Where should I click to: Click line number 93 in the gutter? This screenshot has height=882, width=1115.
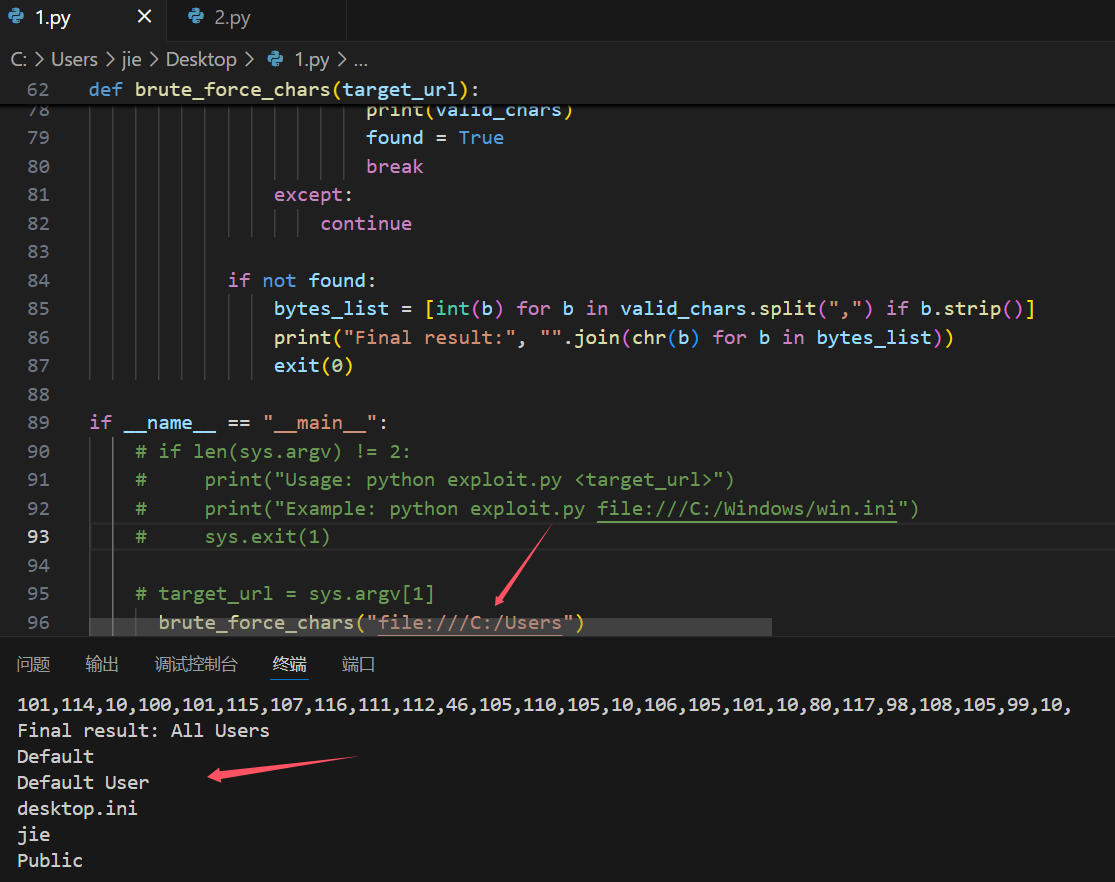[38, 537]
